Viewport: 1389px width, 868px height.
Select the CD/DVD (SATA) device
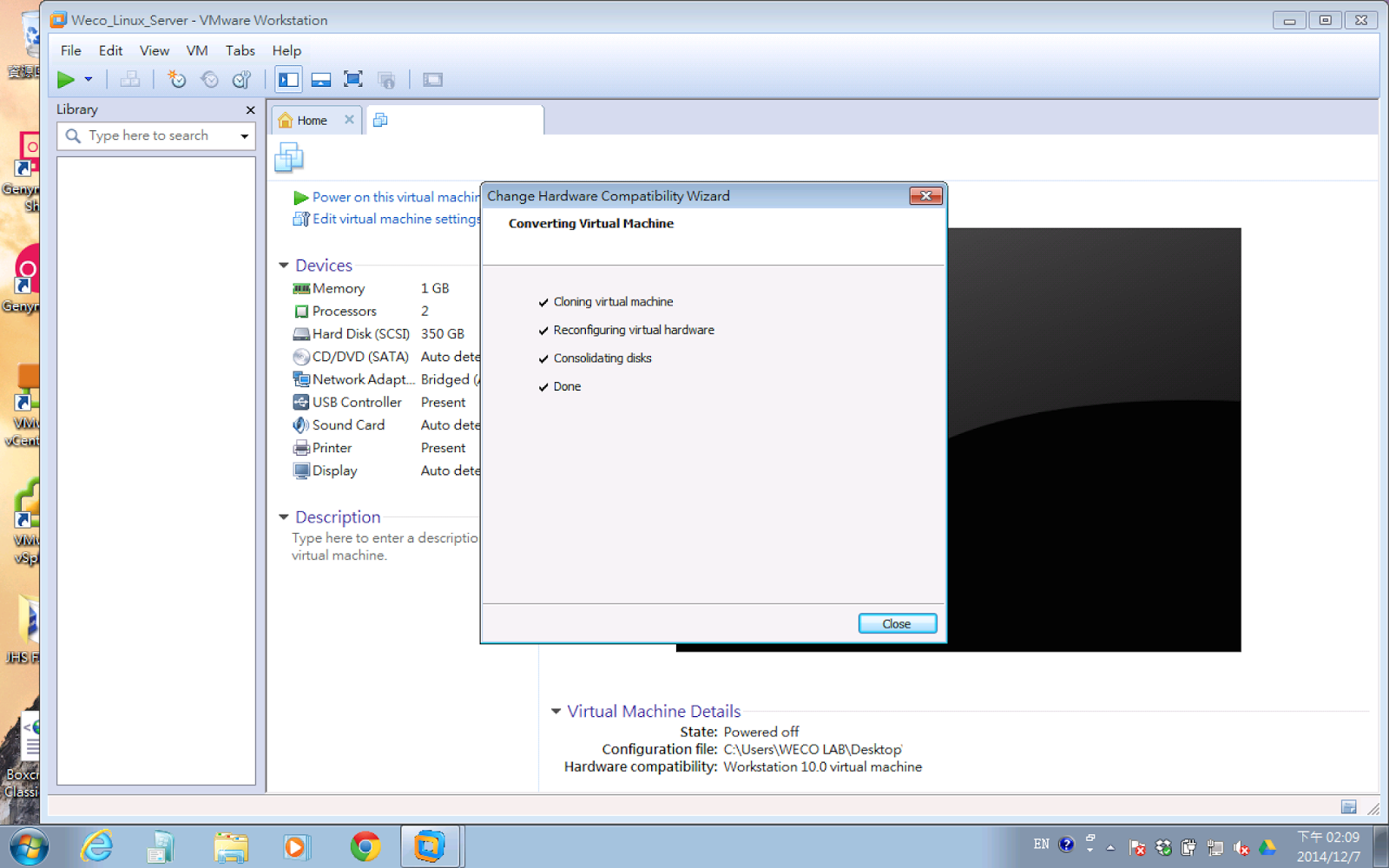pos(385,357)
